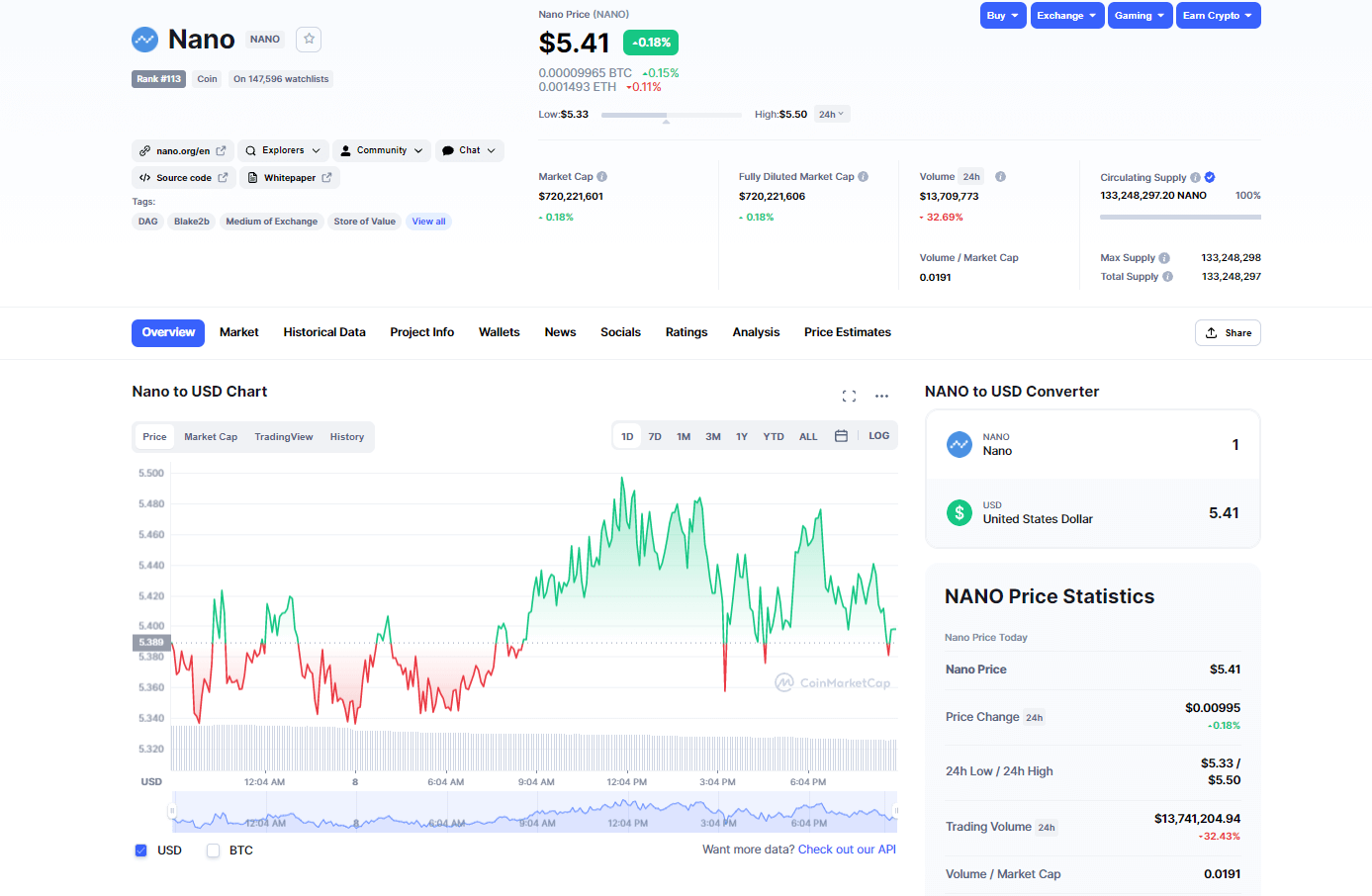Expand the Exchange dropdown menu

(1066, 16)
